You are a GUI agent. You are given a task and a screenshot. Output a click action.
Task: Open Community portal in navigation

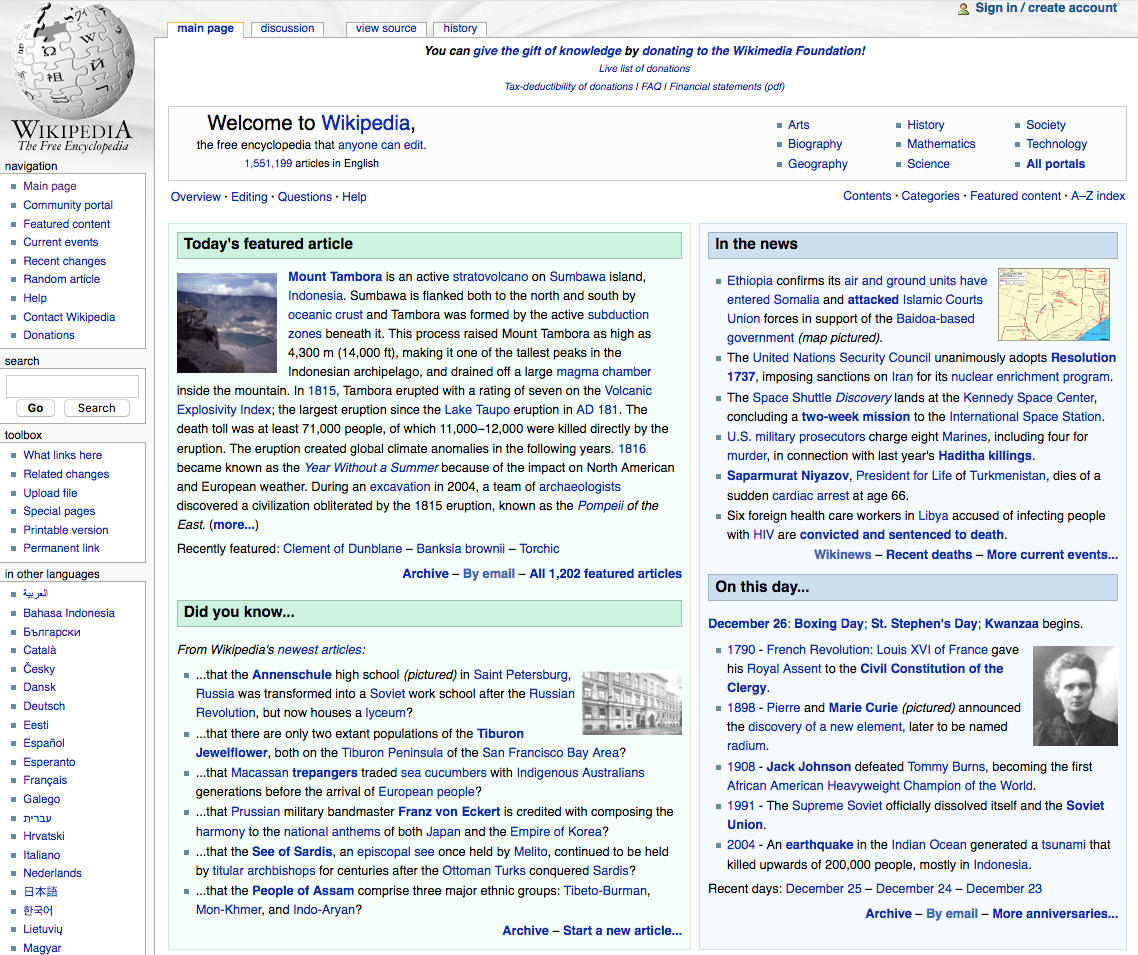(x=68, y=205)
